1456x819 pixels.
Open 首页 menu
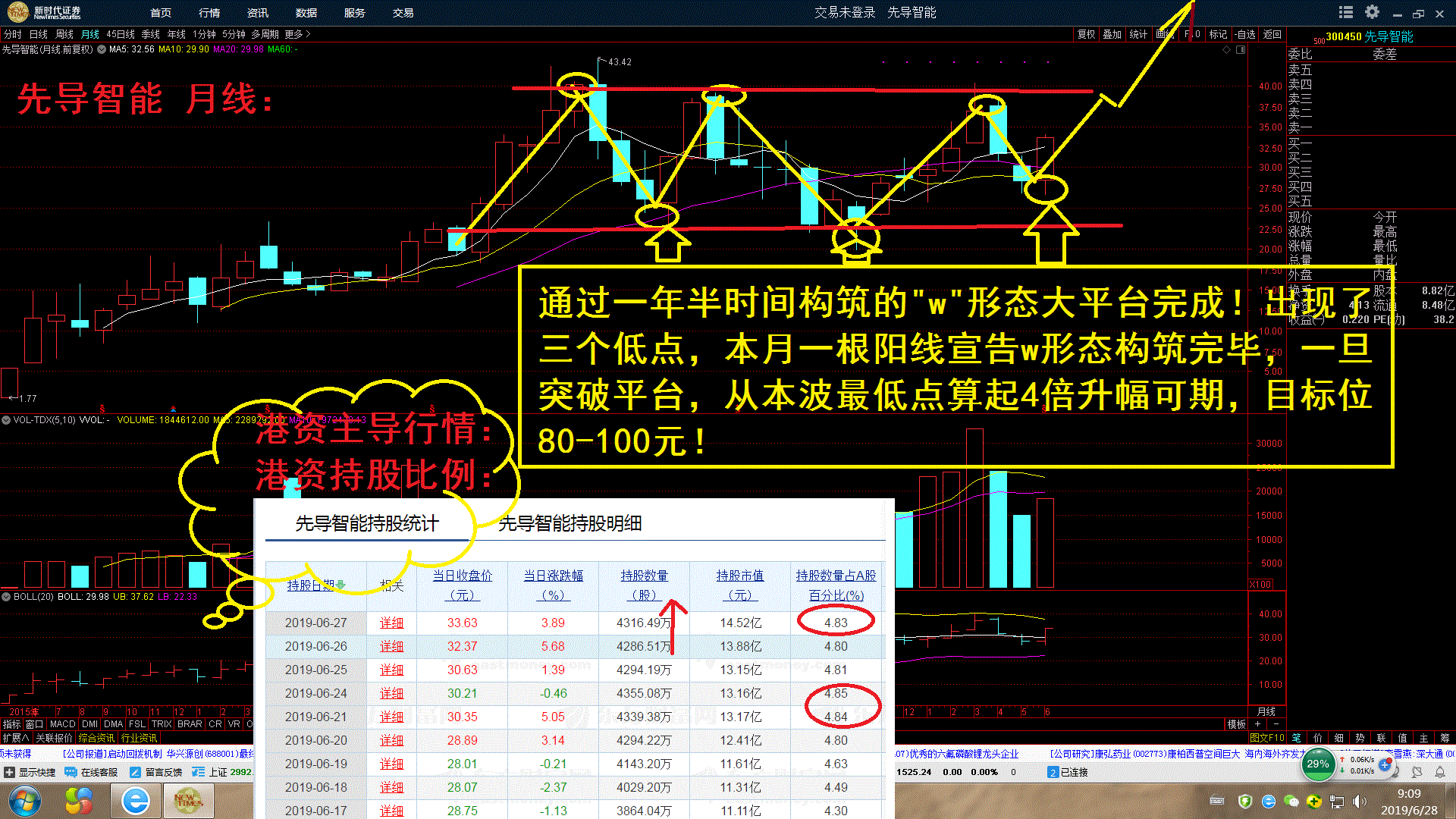tap(161, 13)
